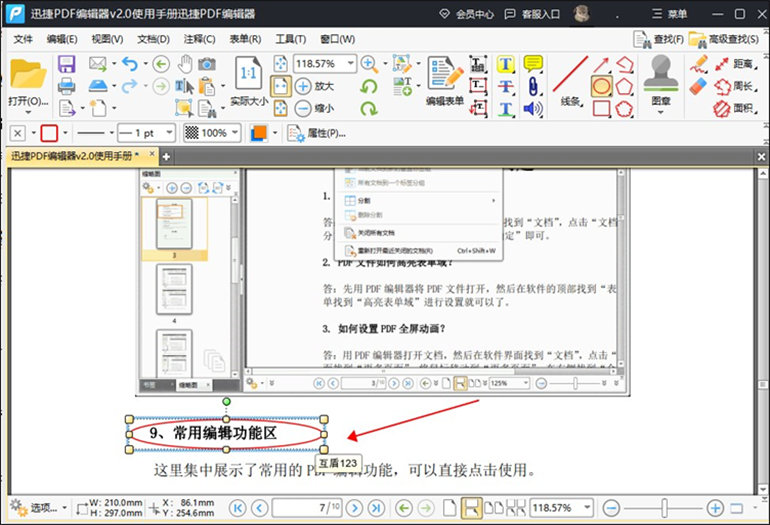Click the Open folder icon
This screenshot has height=525, width=770.
click(x=28, y=74)
